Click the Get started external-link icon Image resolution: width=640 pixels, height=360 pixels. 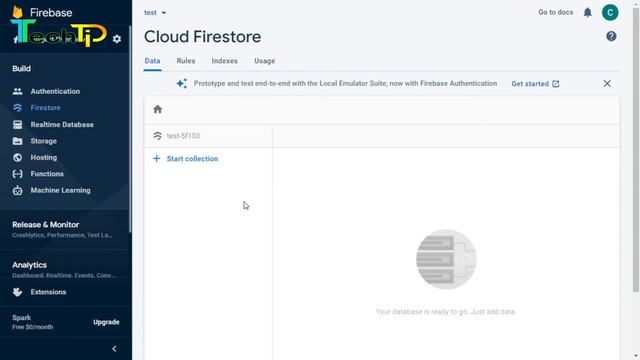[556, 84]
